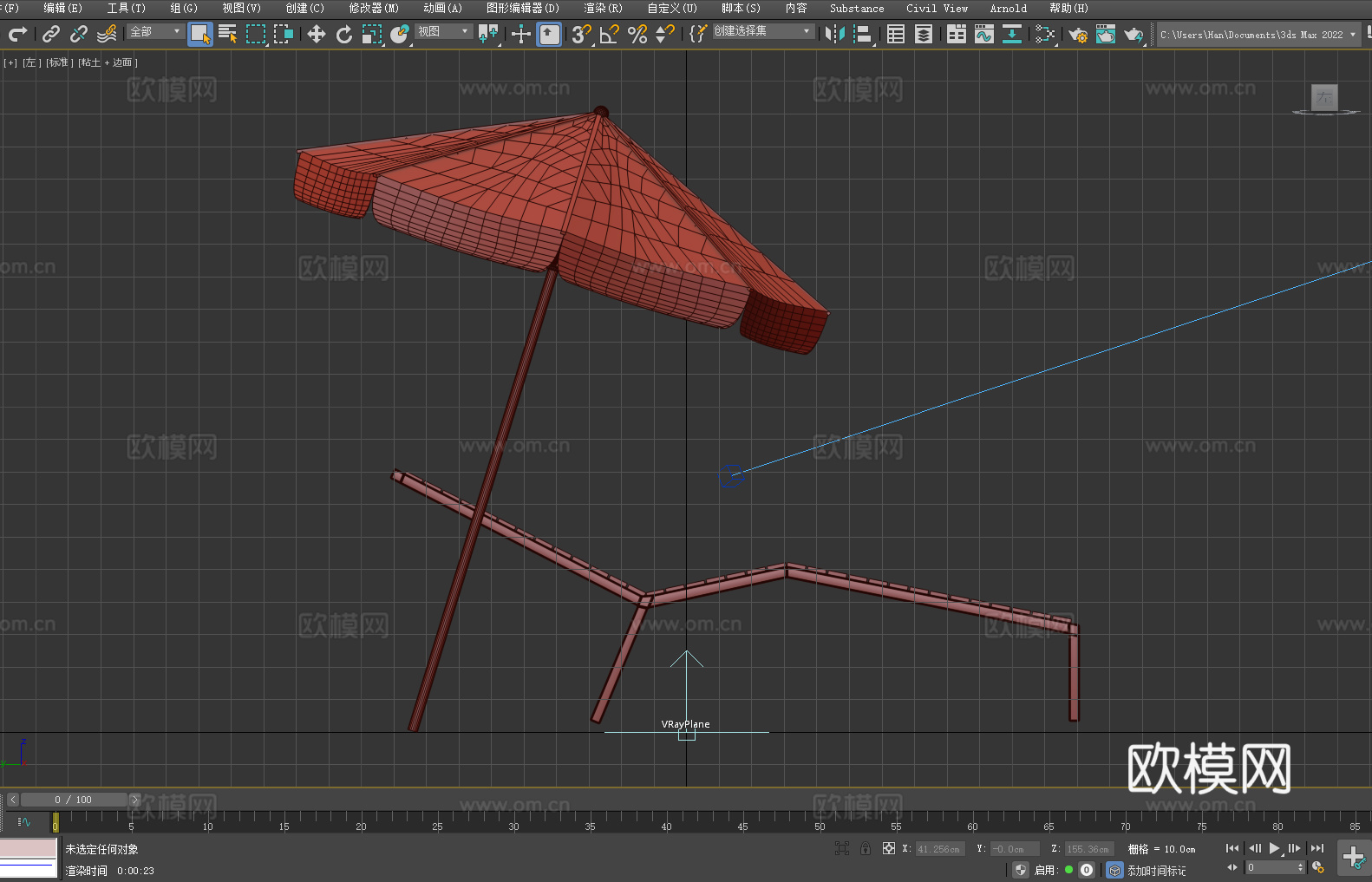The height and width of the screenshot is (882, 1372).
Task: Toggle 3D Snaps on or off
Action: (581, 34)
